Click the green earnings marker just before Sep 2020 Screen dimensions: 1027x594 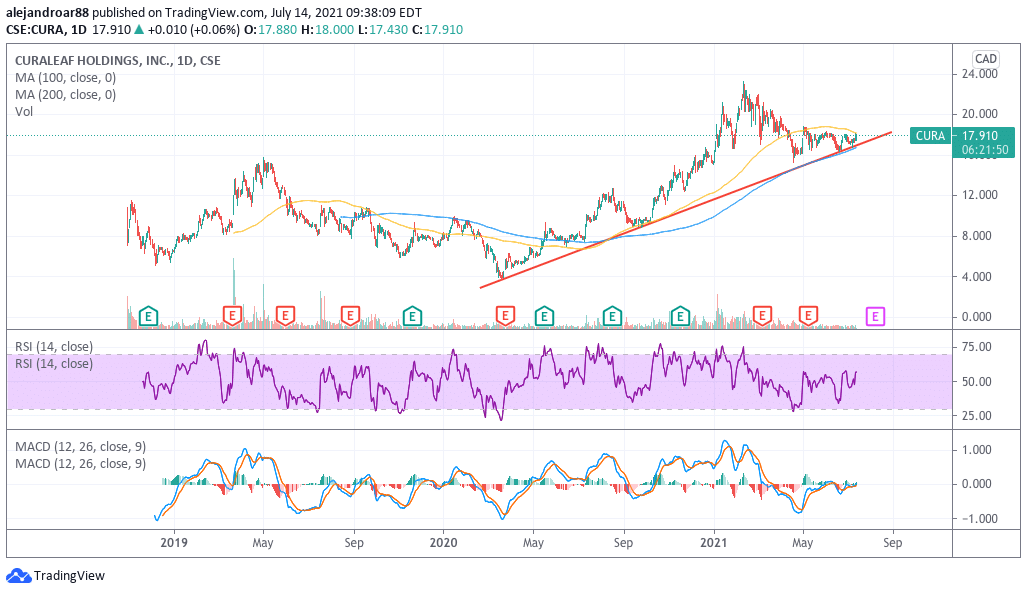click(x=612, y=317)
